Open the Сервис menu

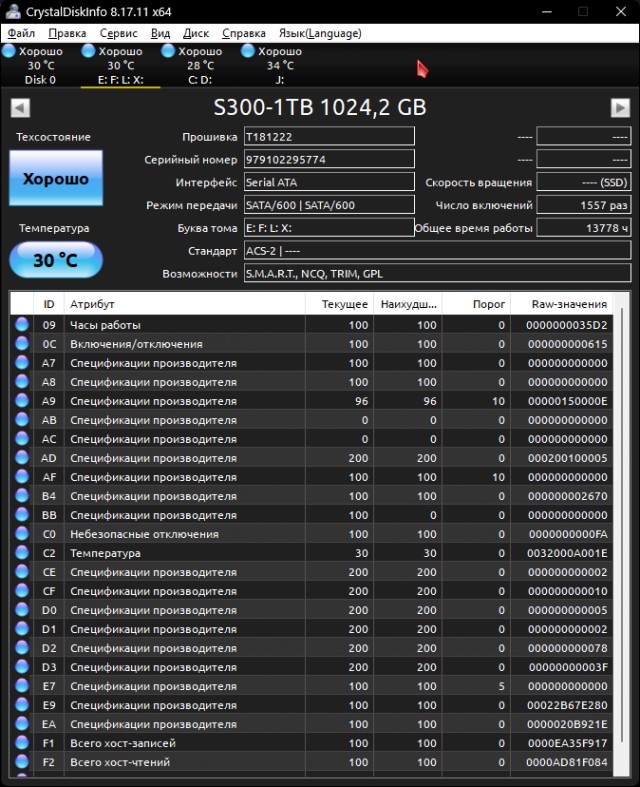118,33
